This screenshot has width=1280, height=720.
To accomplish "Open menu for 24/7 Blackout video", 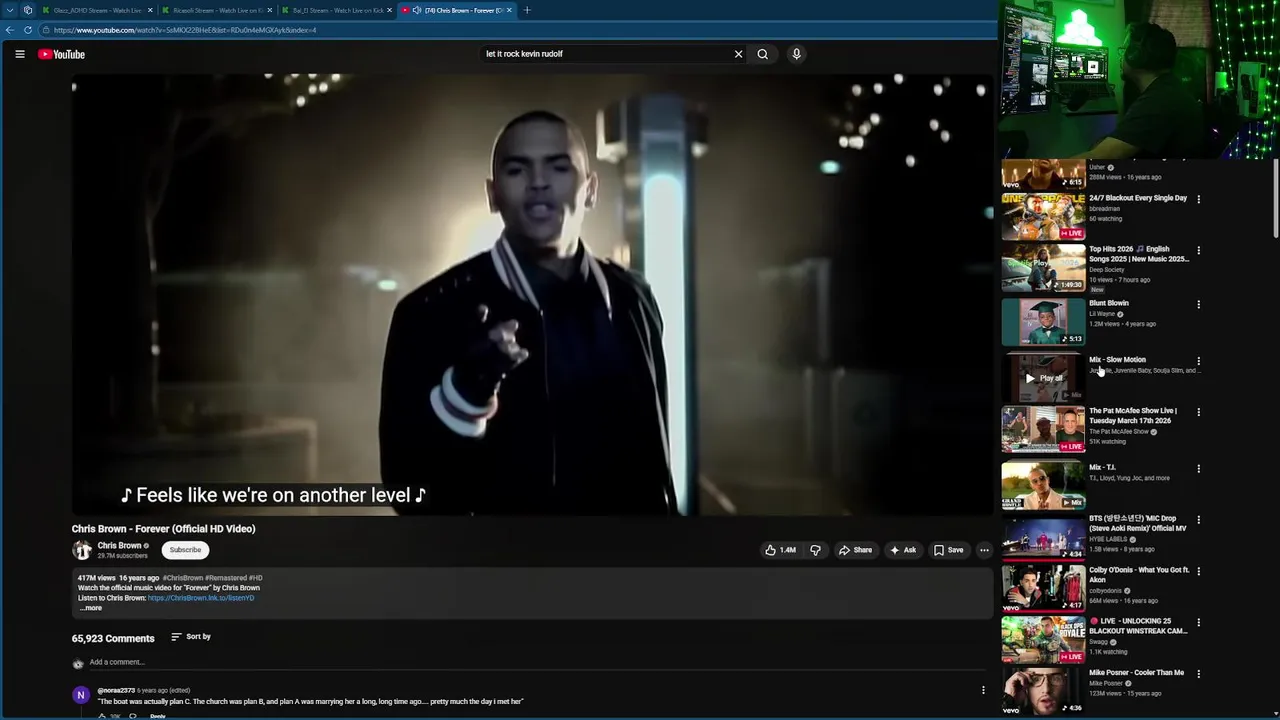I will [x=1198, y=199].
